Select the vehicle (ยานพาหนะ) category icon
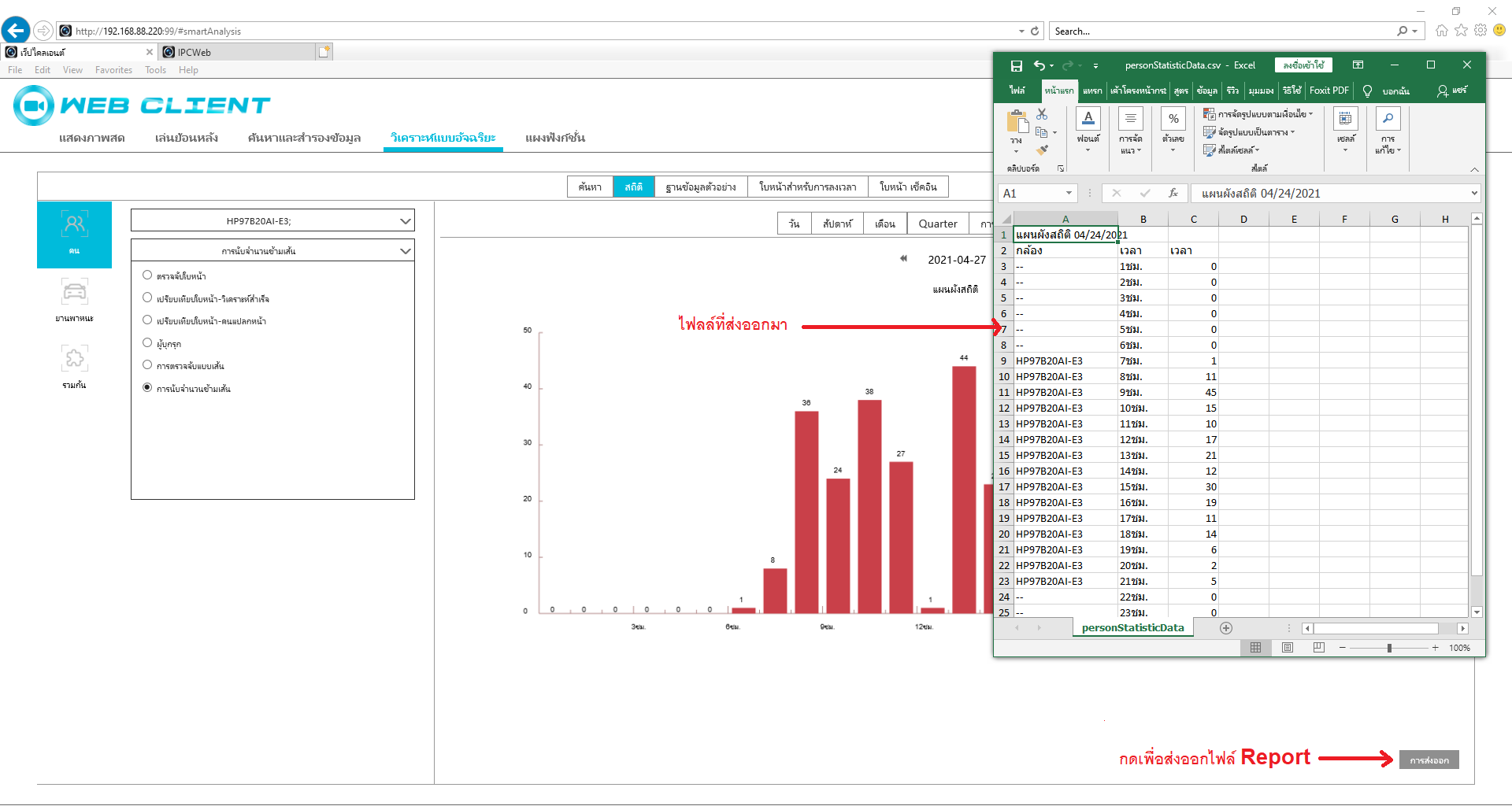The width and height of the screenshot is (1512, 806). click(x=74, y=293)
